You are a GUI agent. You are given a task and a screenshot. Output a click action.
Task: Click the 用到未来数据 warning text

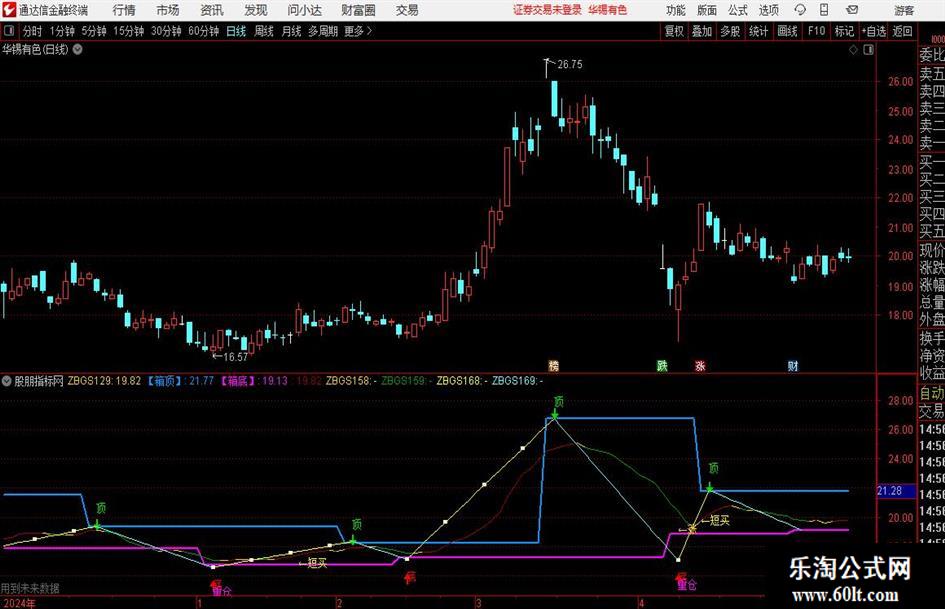(x=30, y=588)
